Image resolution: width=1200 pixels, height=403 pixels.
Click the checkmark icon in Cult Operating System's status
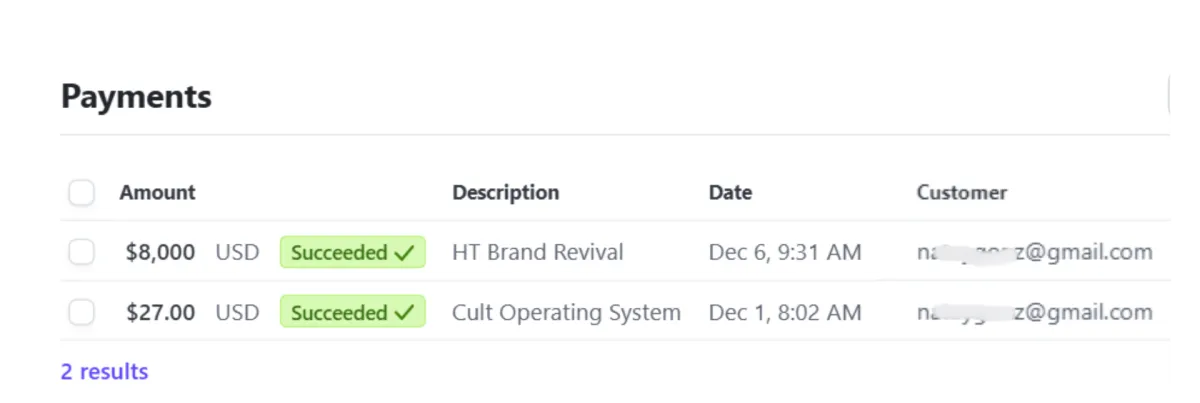(x=404, y=313)
